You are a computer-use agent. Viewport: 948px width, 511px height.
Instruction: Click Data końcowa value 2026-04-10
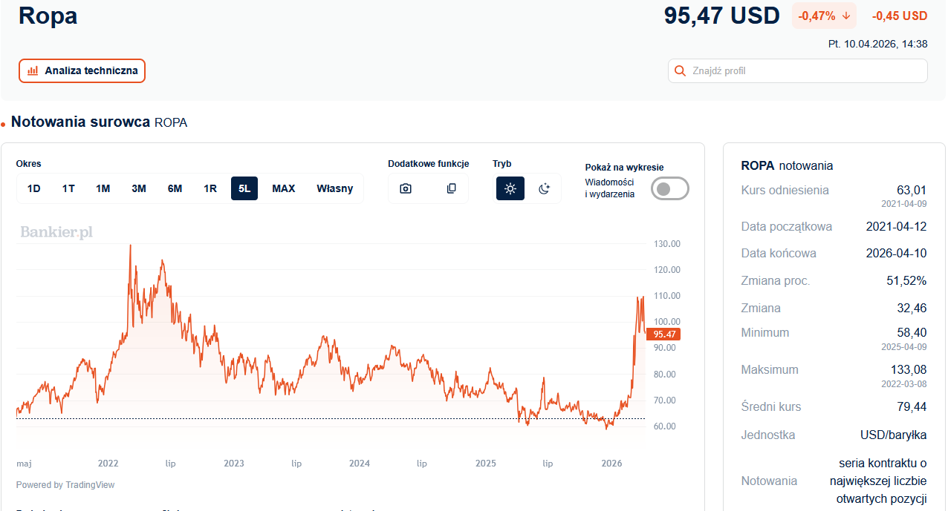click(896, 253)
